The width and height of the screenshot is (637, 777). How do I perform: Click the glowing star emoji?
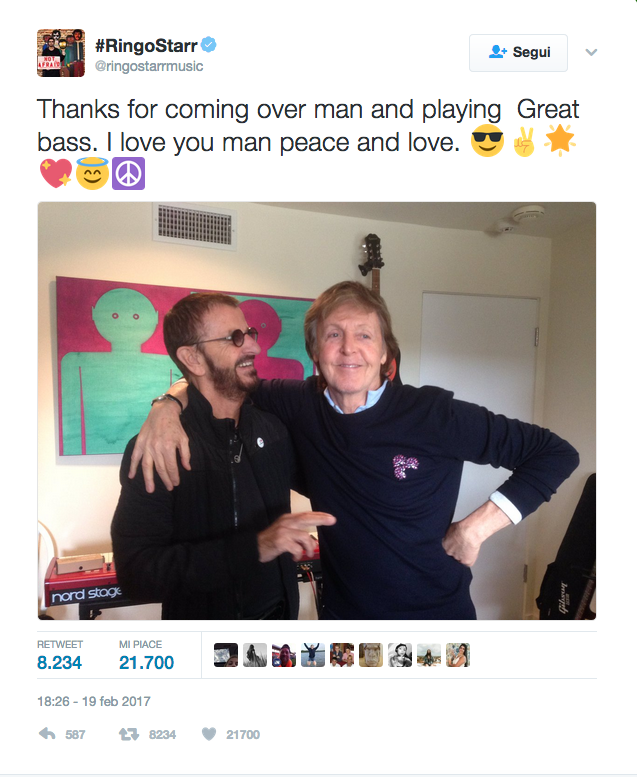pyautogui.click(x=560, y=140)
